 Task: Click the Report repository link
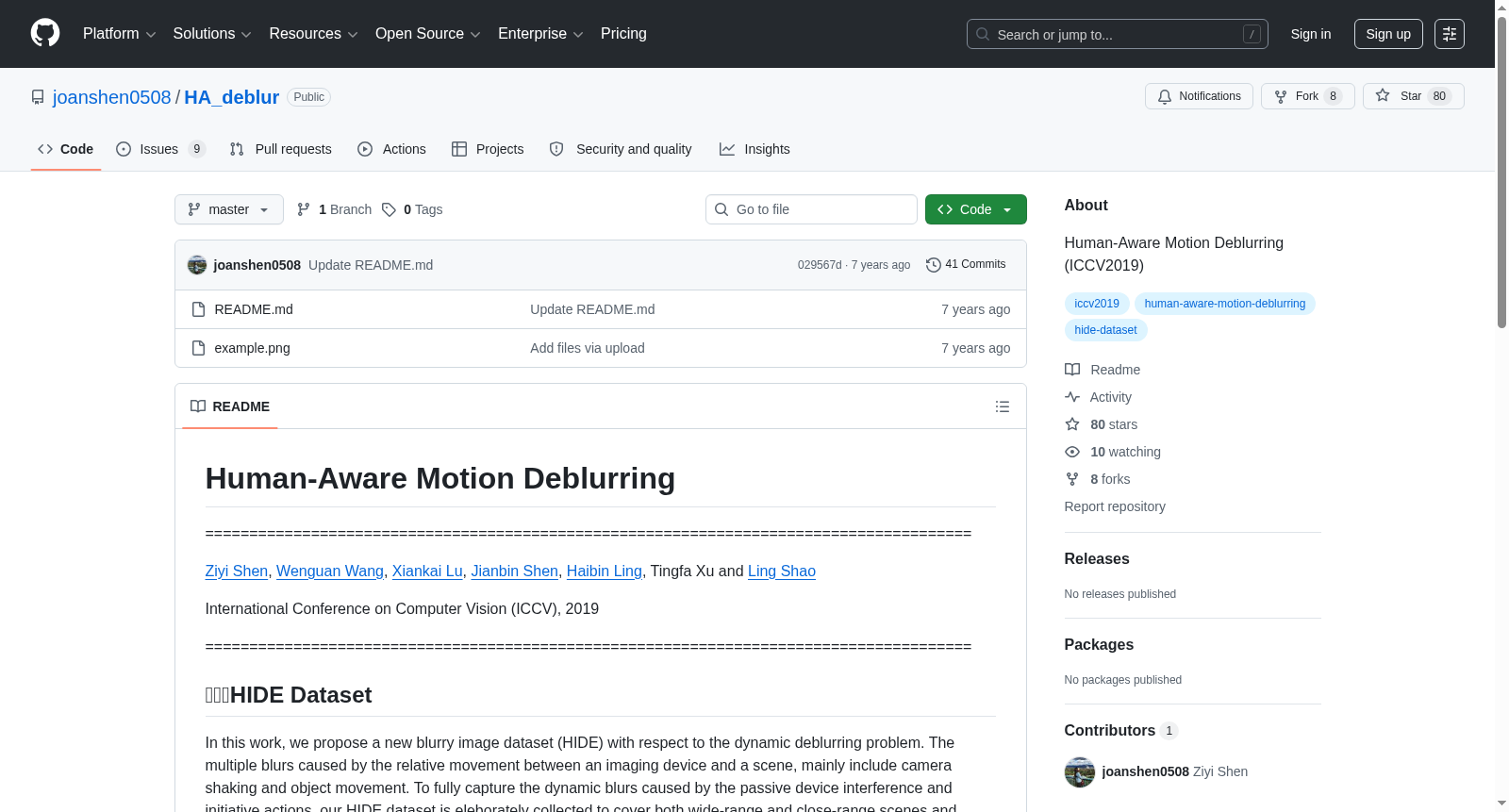(1115, 506)
